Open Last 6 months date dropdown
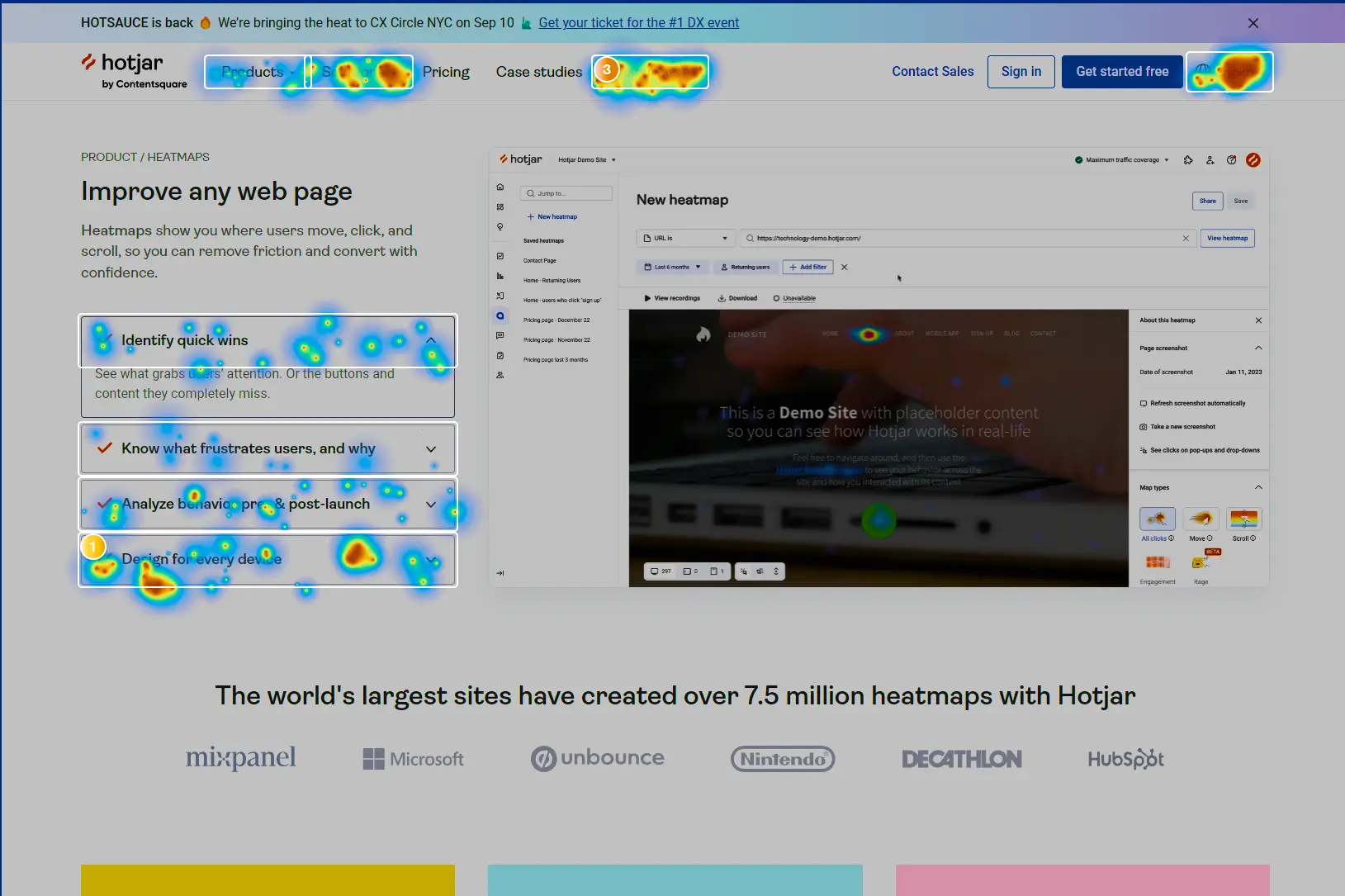The height and width of the screenshot is (896, 1345). tap(672, 268)
